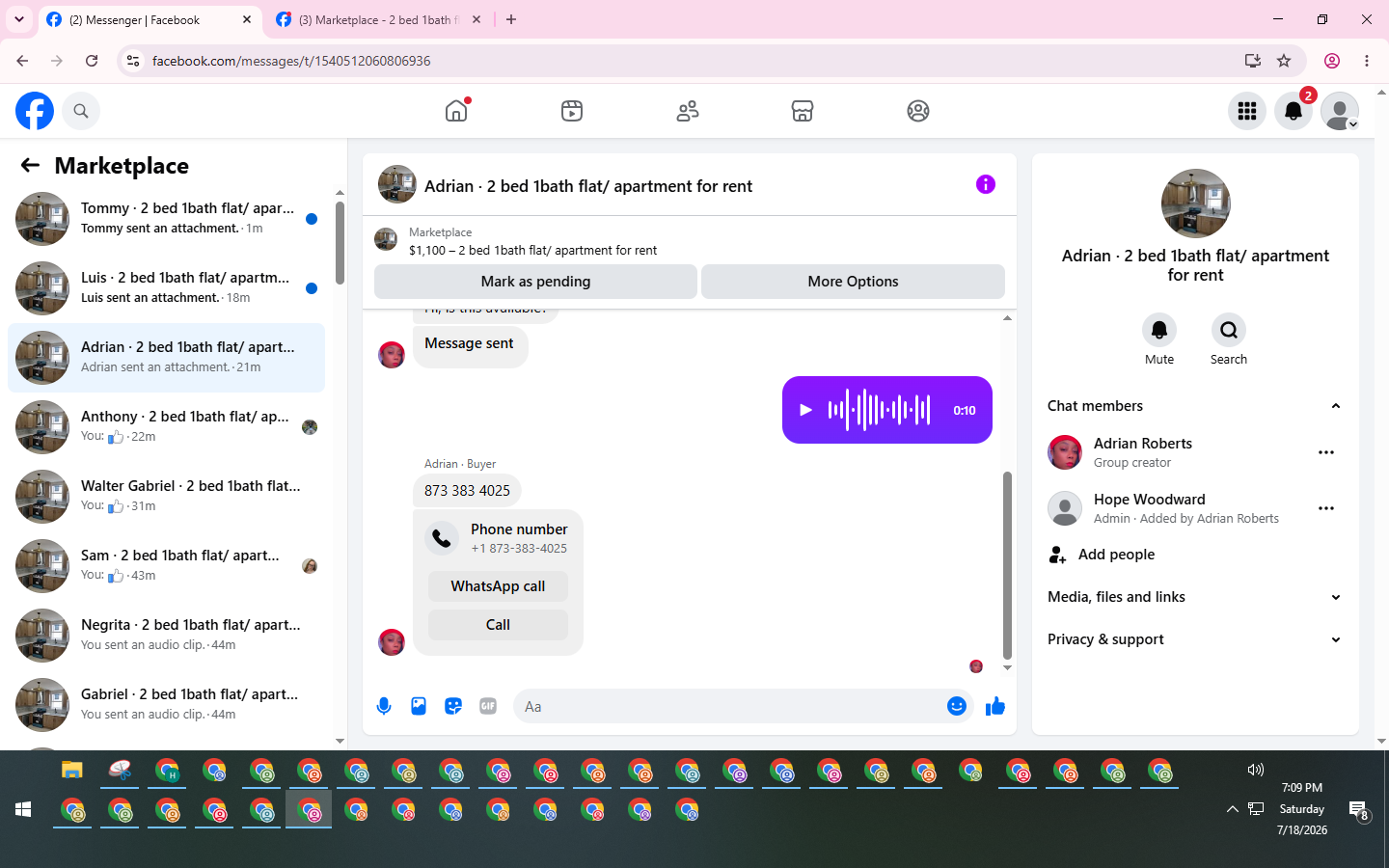Screen dimensions: 1389x868
Task: Click Mark as pending button
Action: click(x=535, y=282)
